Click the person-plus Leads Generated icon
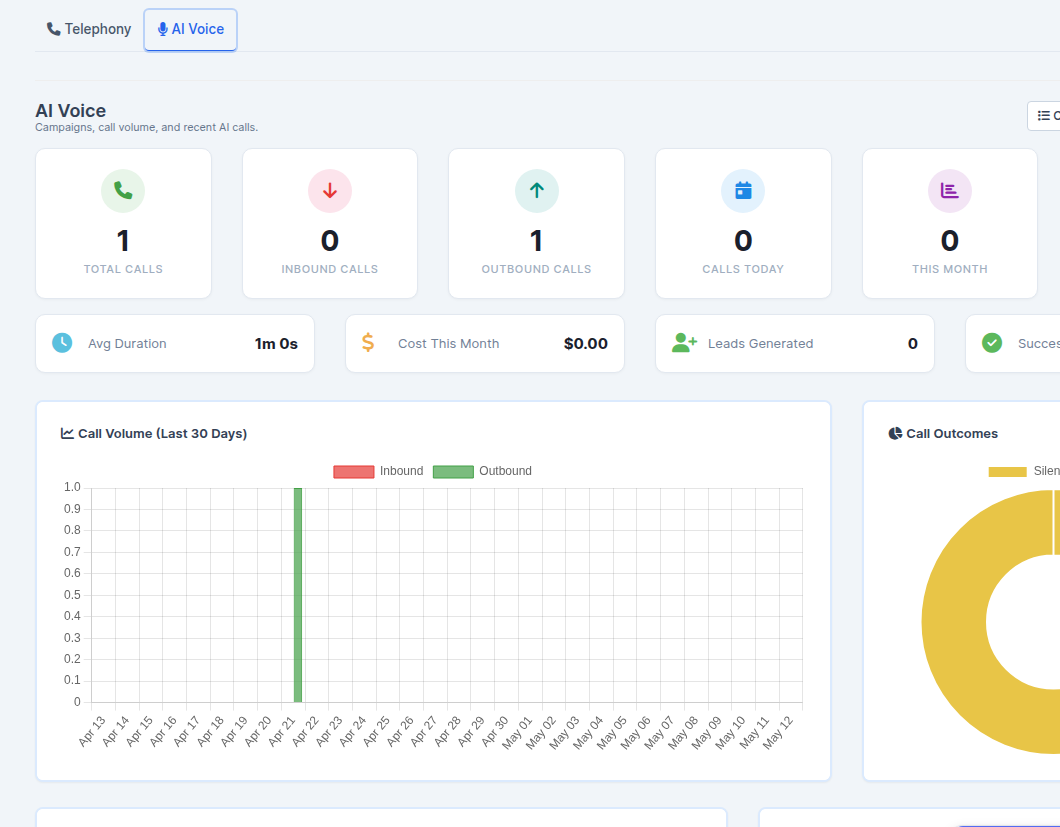1060x827 pixels. (684, 342)
